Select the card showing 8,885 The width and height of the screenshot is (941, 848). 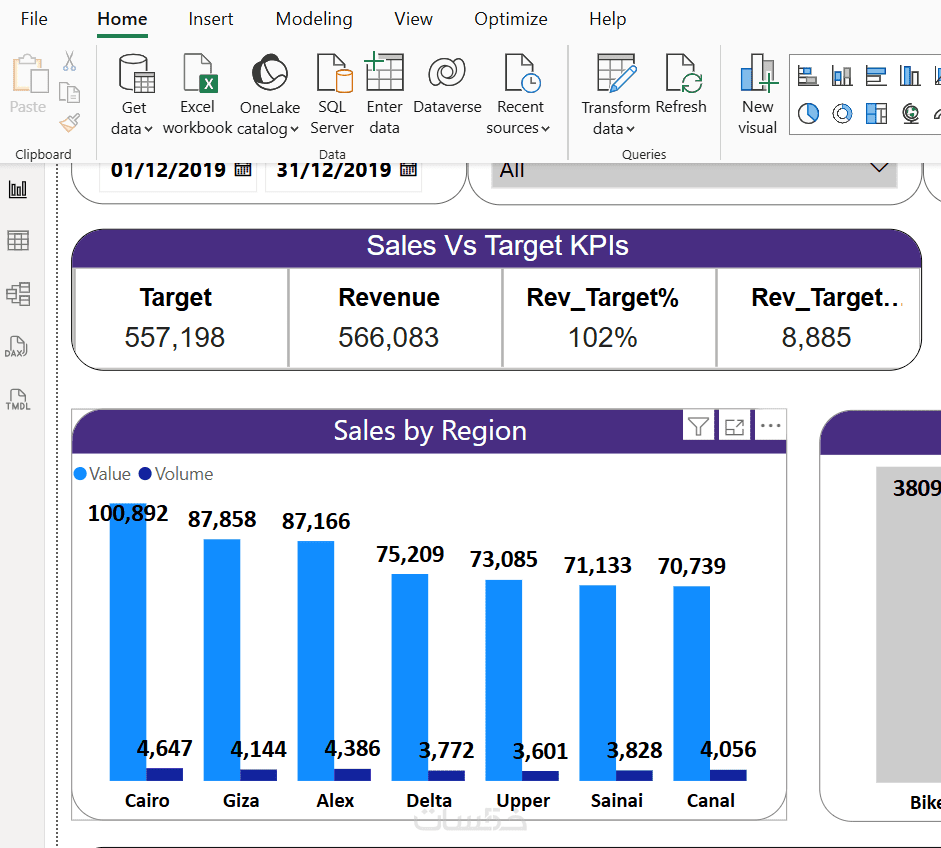click(819, 318)
